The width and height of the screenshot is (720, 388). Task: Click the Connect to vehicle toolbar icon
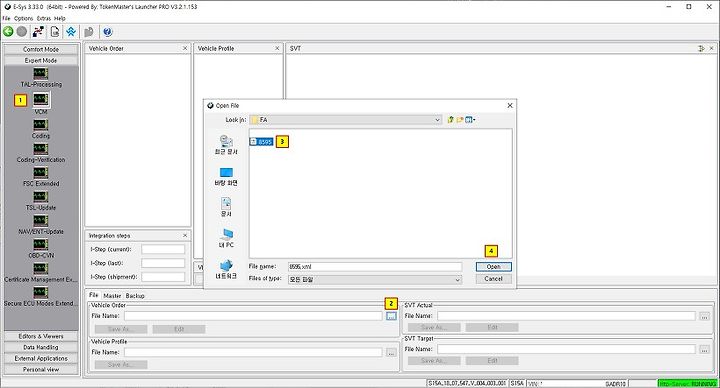click(38, 31)
